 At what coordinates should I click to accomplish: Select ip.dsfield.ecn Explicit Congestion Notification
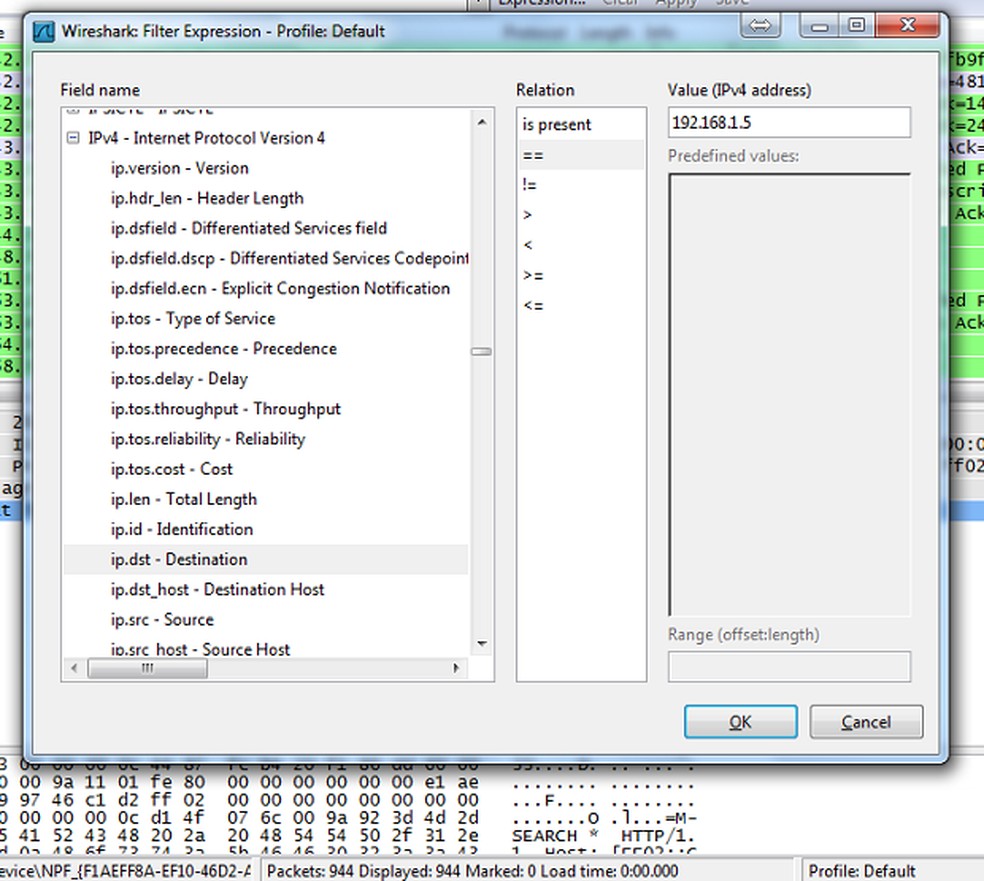point(280,289)
